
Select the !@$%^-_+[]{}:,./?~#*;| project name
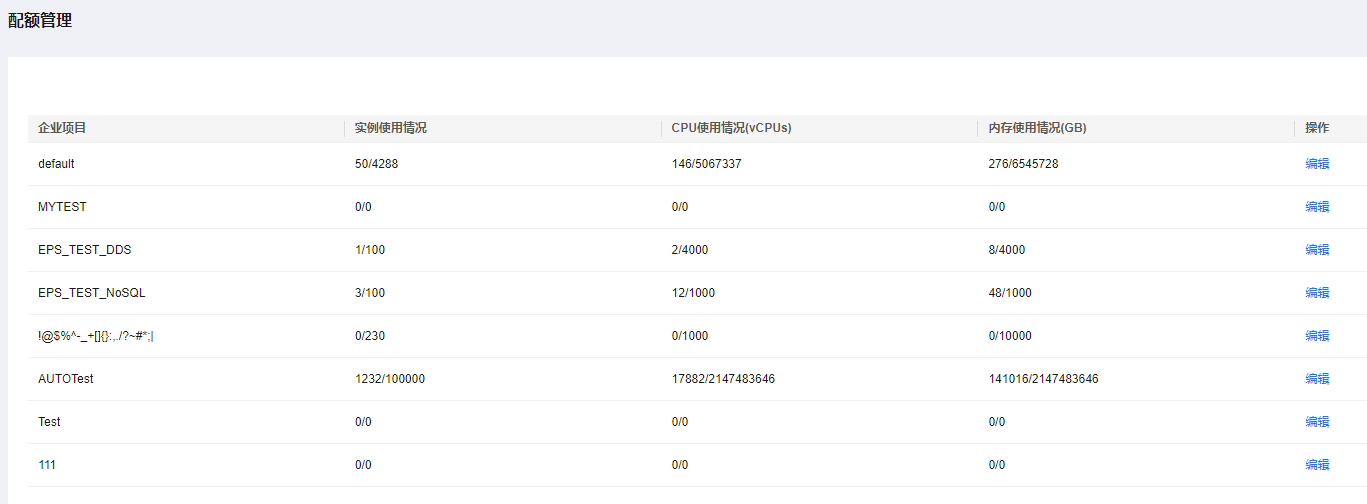(x=96, y=336)
